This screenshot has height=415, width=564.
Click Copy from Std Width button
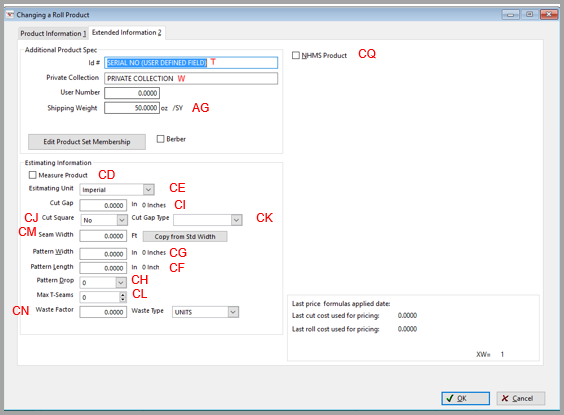click(185, 237)
